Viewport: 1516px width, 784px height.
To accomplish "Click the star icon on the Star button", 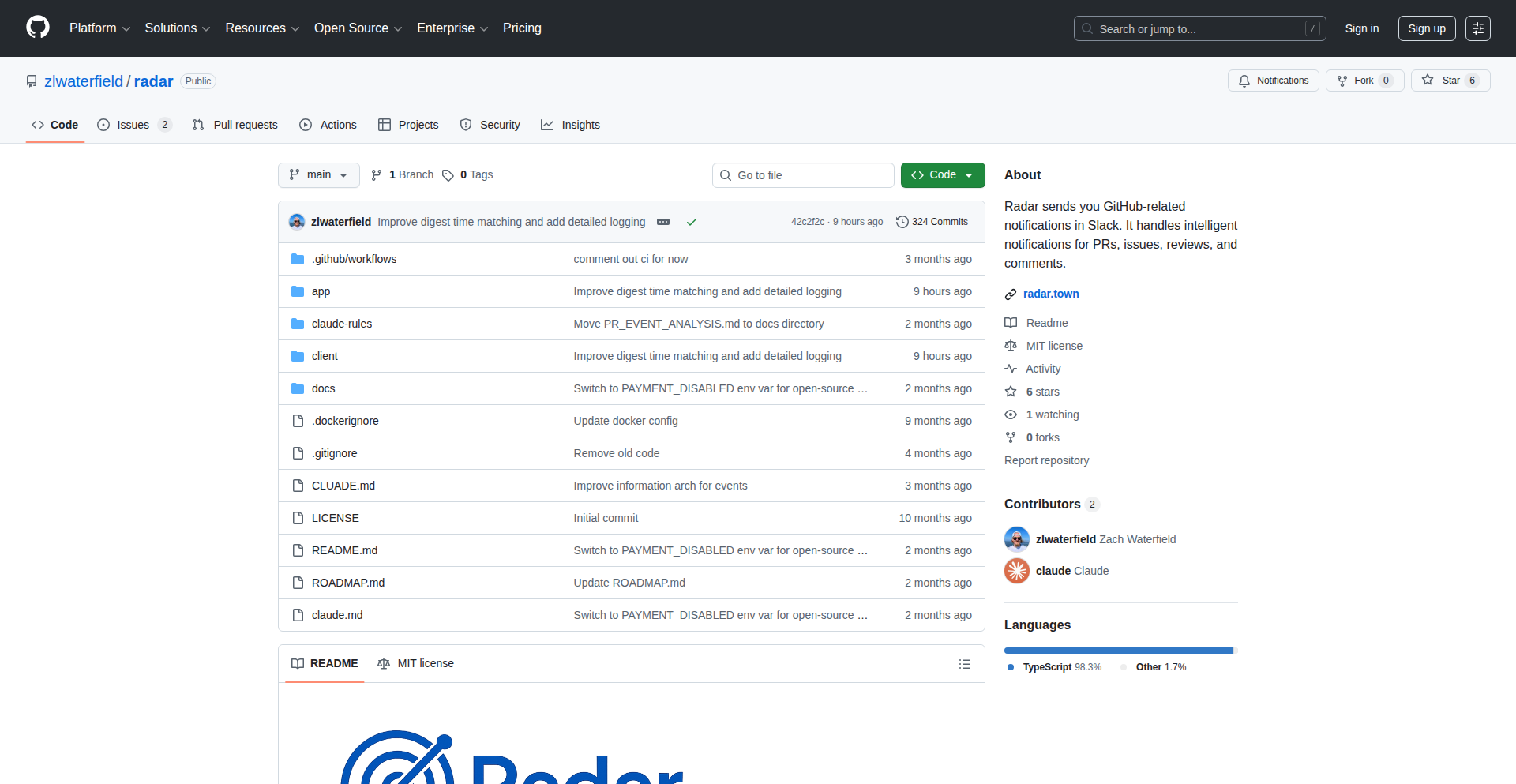I will tap(1429, 80).
